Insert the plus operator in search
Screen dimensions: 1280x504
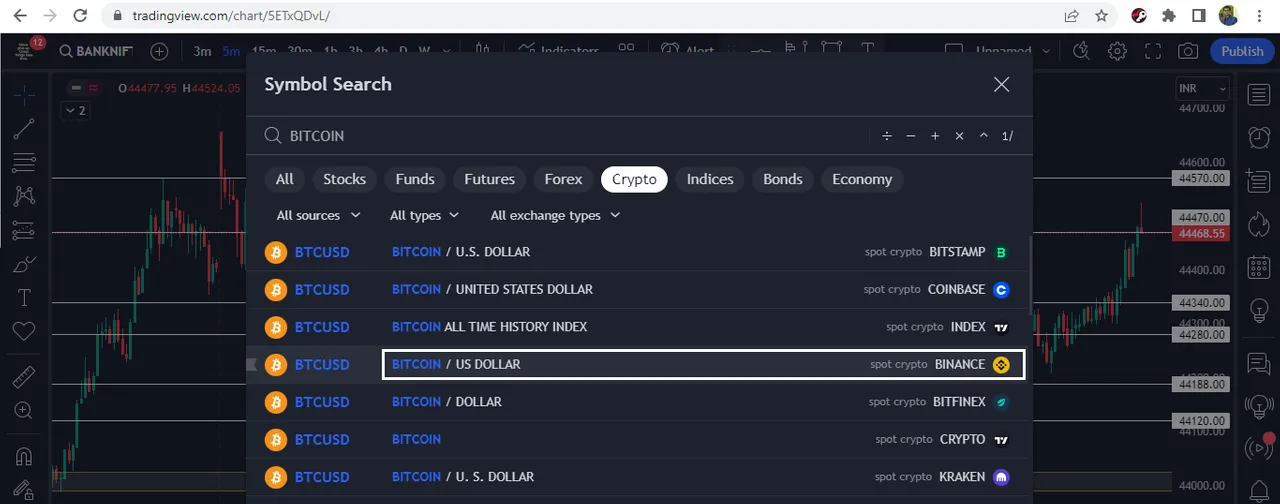935,136
